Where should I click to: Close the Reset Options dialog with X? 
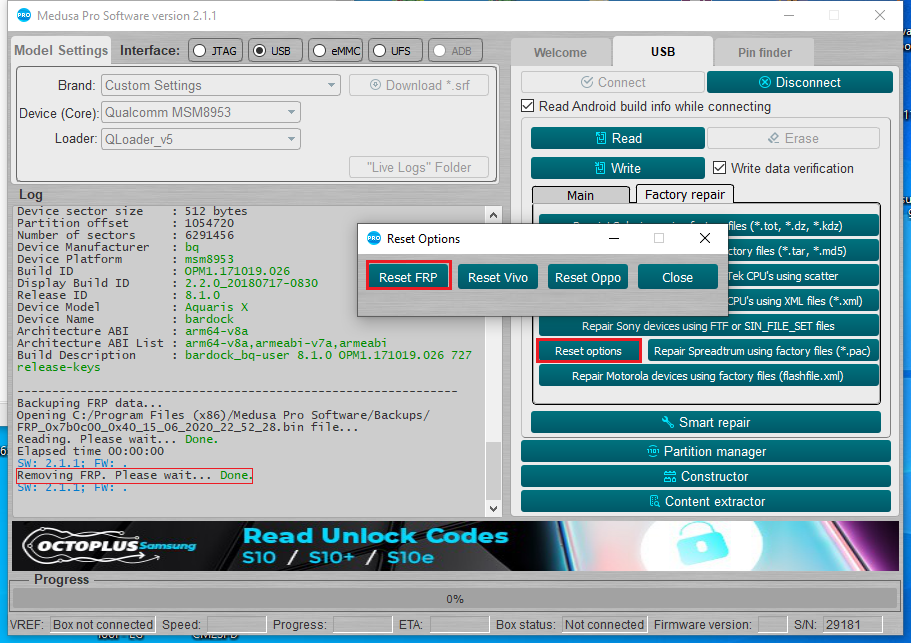[x=705, y=238]
